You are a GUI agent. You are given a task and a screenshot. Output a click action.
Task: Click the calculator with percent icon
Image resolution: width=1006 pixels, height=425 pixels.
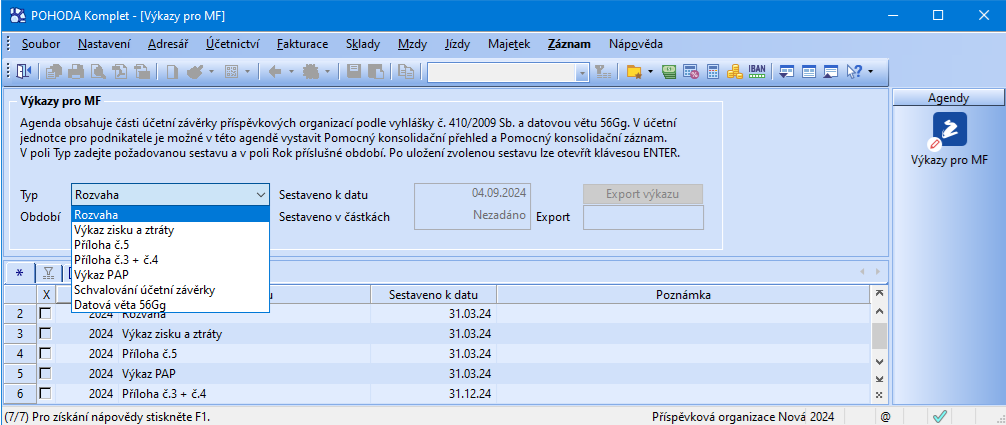691,71
